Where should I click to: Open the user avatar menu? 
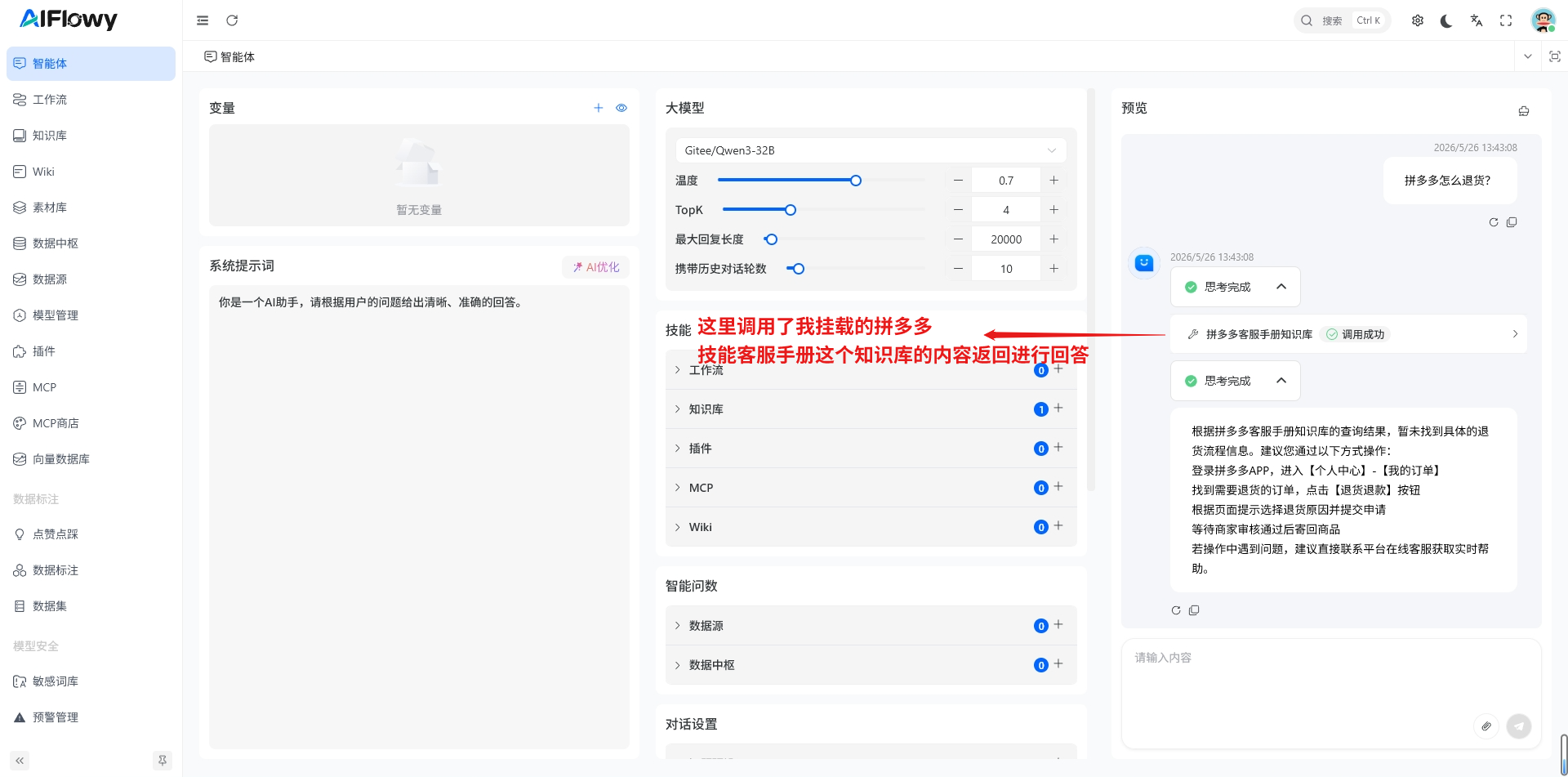(1543, 20)
